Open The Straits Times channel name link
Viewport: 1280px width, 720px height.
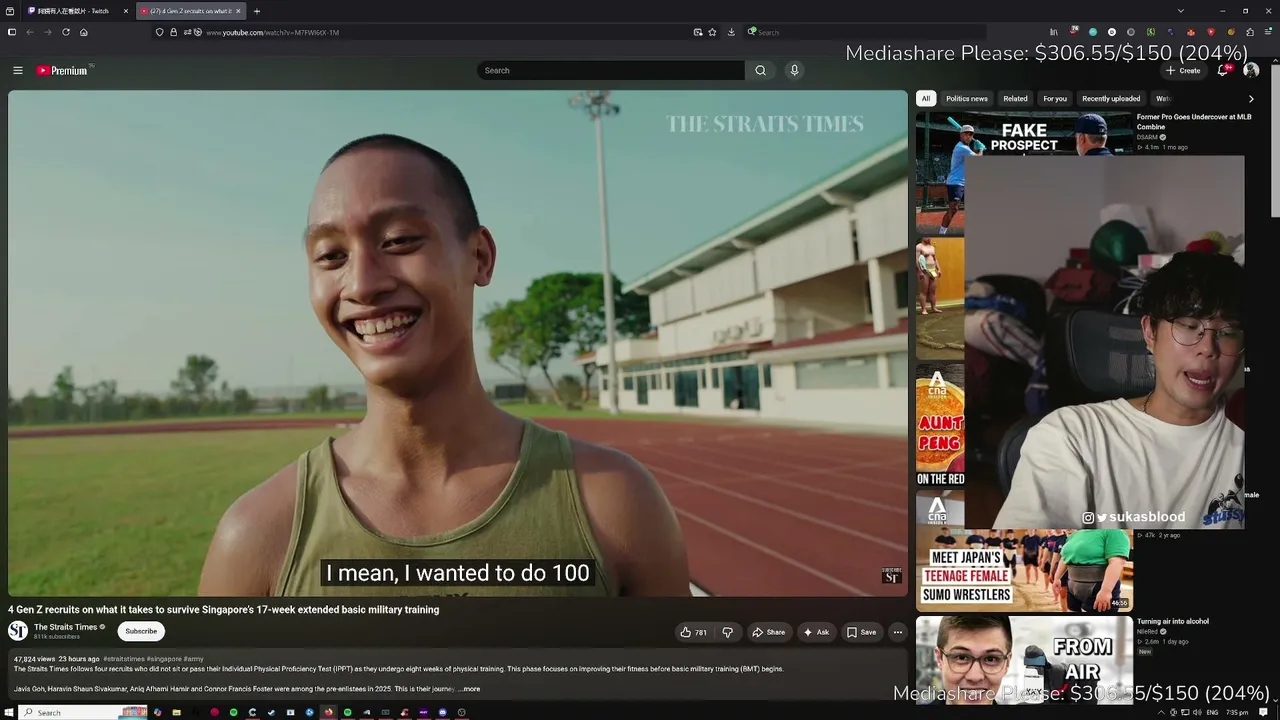66,627
